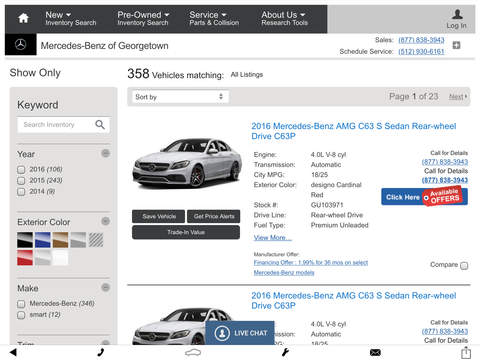Collapse the Year filter section
This screenshot has width=480, height=360.
[106, 153]
